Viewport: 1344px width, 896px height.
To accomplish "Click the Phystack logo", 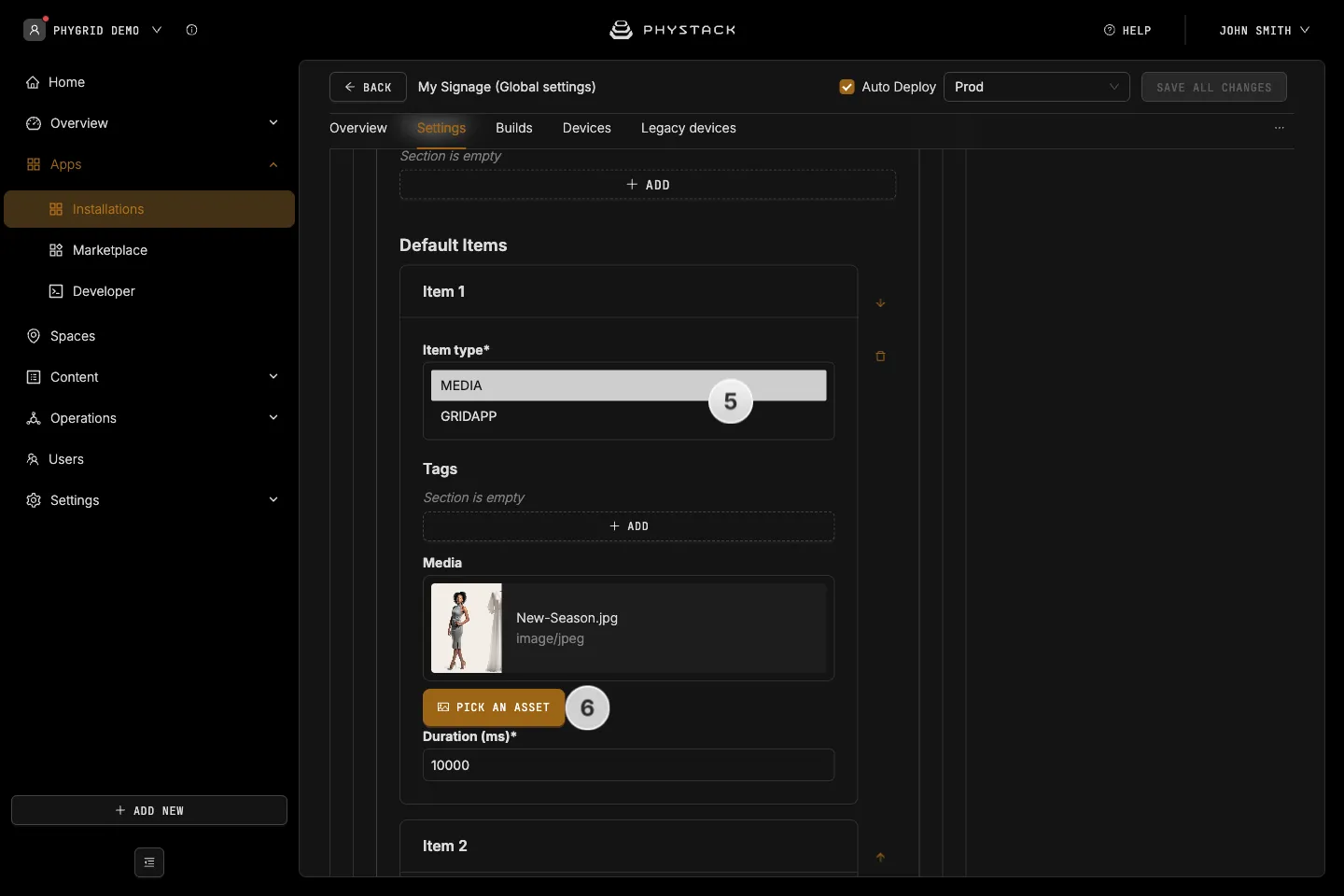I will 672,30.
